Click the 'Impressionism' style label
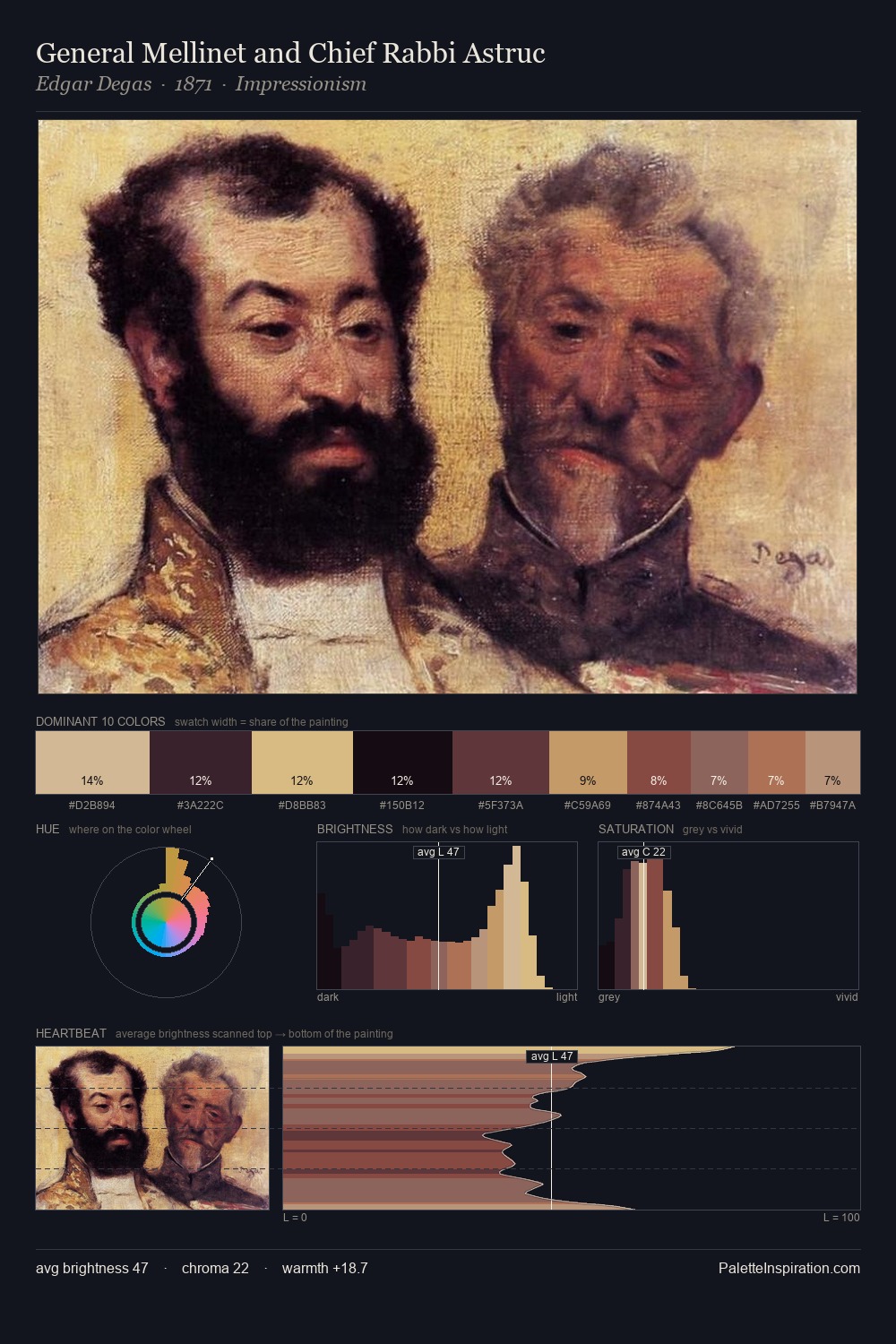Viewport: 896px width, 1344px height. point(301,84)
